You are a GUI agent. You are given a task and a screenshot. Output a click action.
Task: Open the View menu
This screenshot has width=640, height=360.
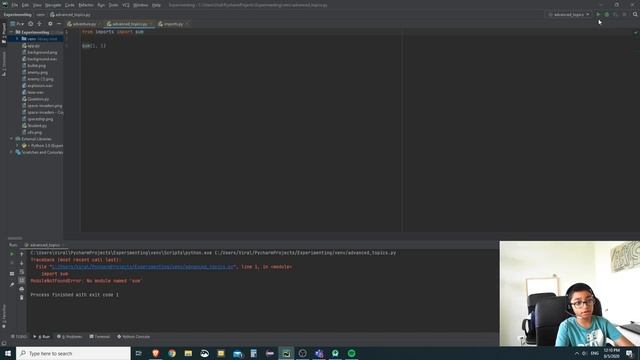pyautogui.click(x=37, y=5)
